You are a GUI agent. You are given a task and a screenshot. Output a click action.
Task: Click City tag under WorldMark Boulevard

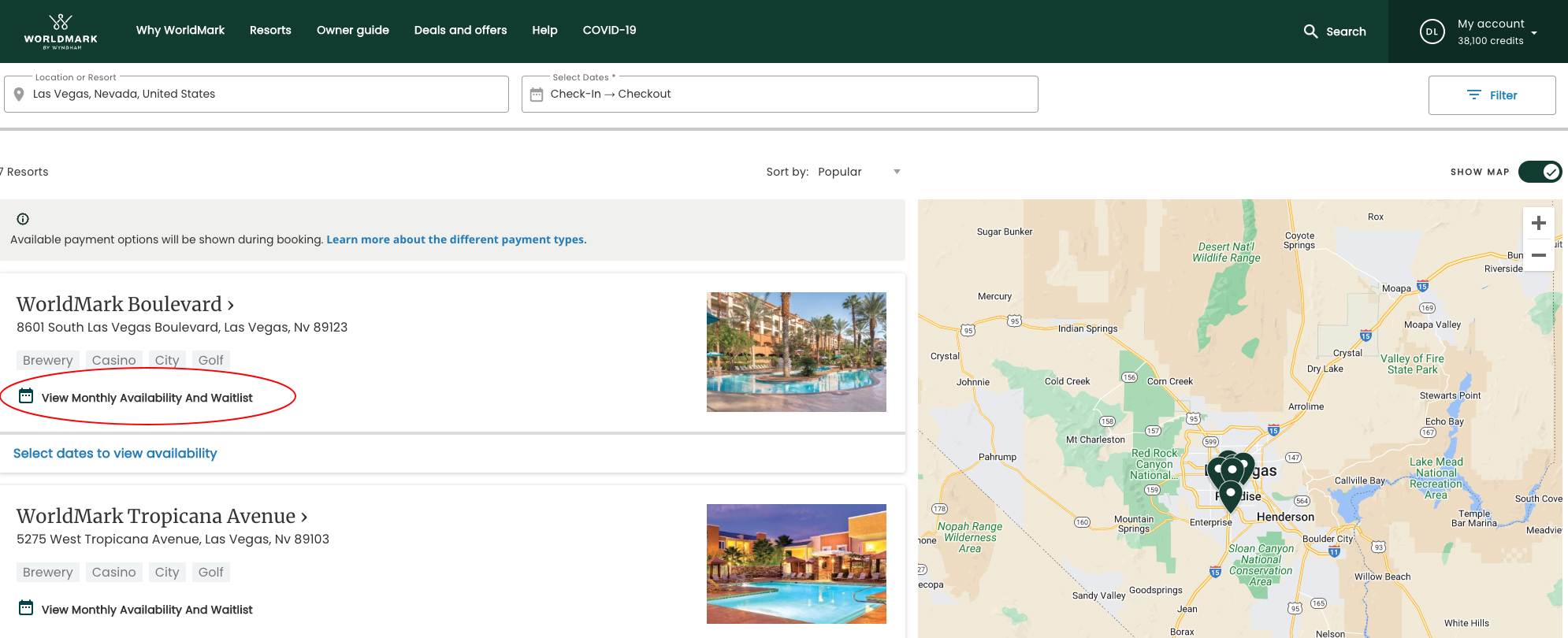167,360
